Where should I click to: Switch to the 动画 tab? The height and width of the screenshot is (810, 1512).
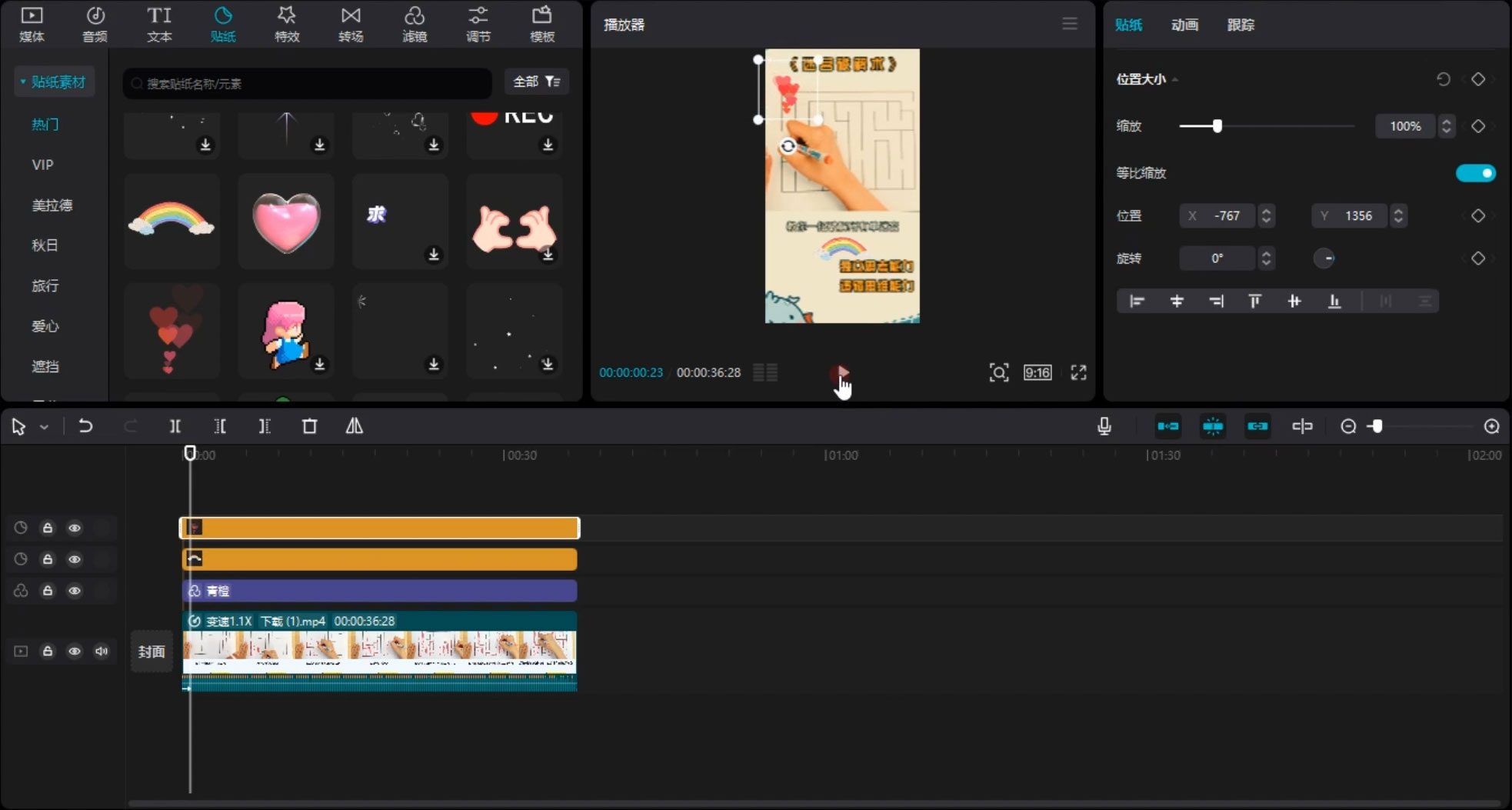pyautogui.click(x=1184, y=25)
